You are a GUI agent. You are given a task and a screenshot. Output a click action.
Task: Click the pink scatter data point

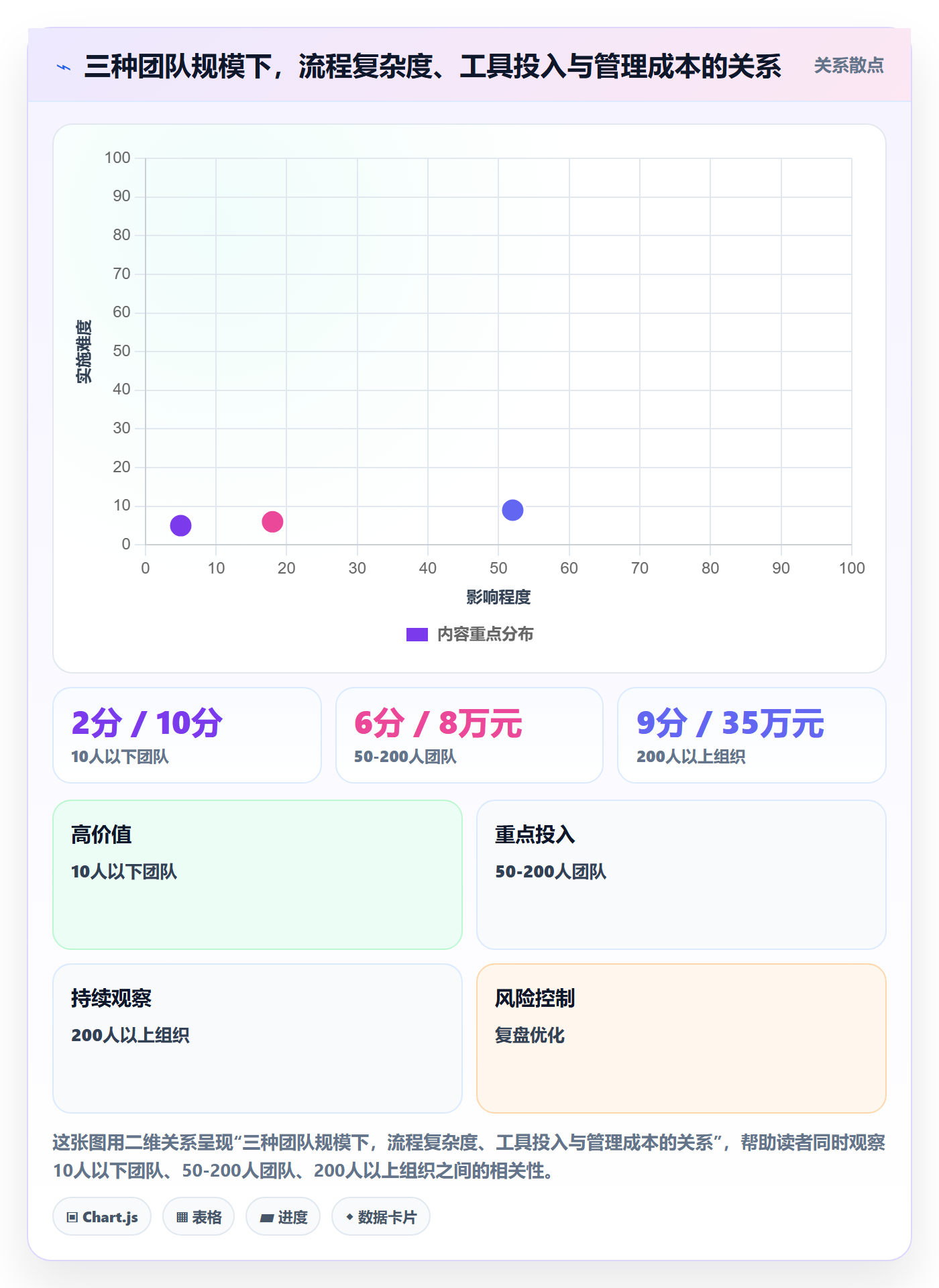click(x=272, y=521)
